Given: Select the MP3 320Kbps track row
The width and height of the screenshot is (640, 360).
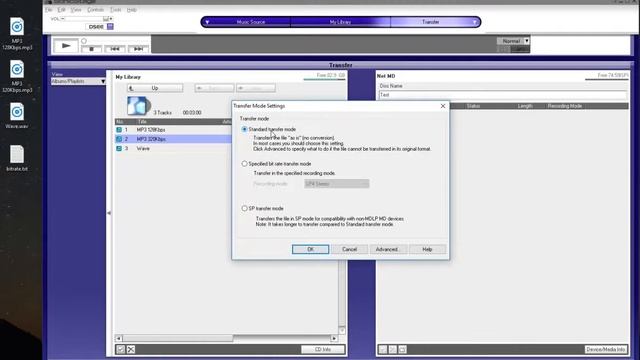Looking at the screenshot, I should coord(173,139).
